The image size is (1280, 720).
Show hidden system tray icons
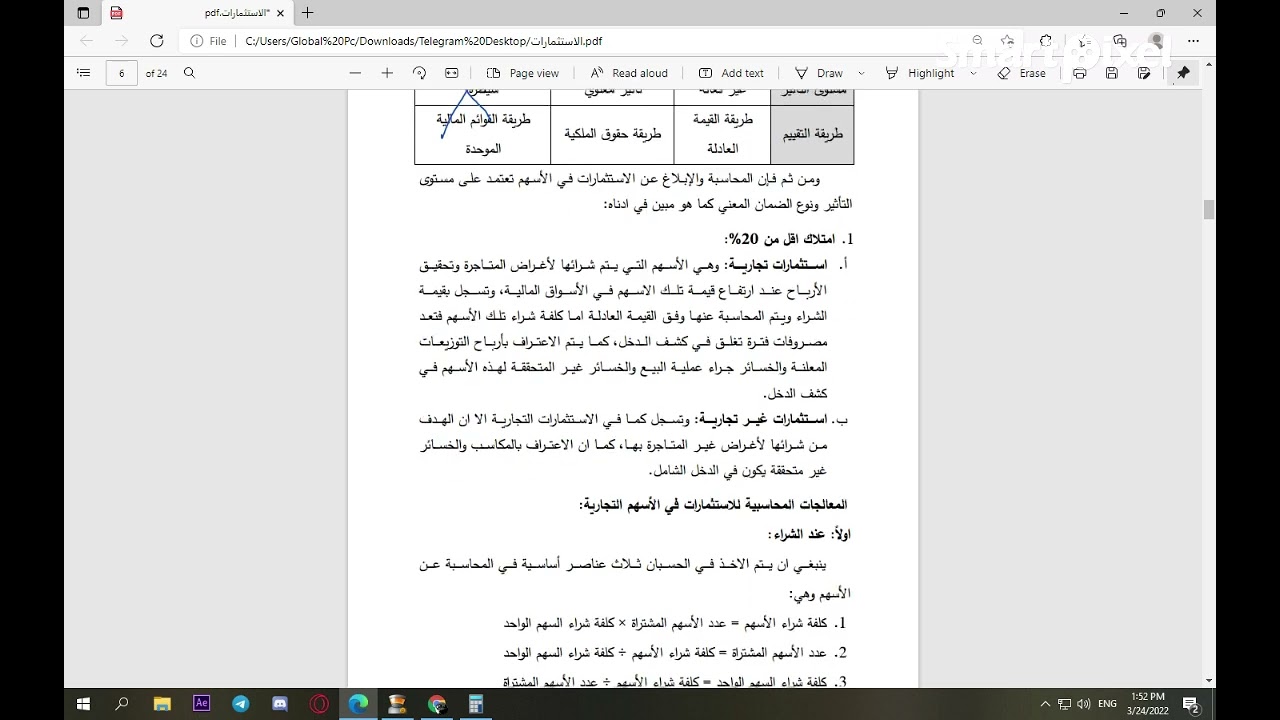(1046, 704)
